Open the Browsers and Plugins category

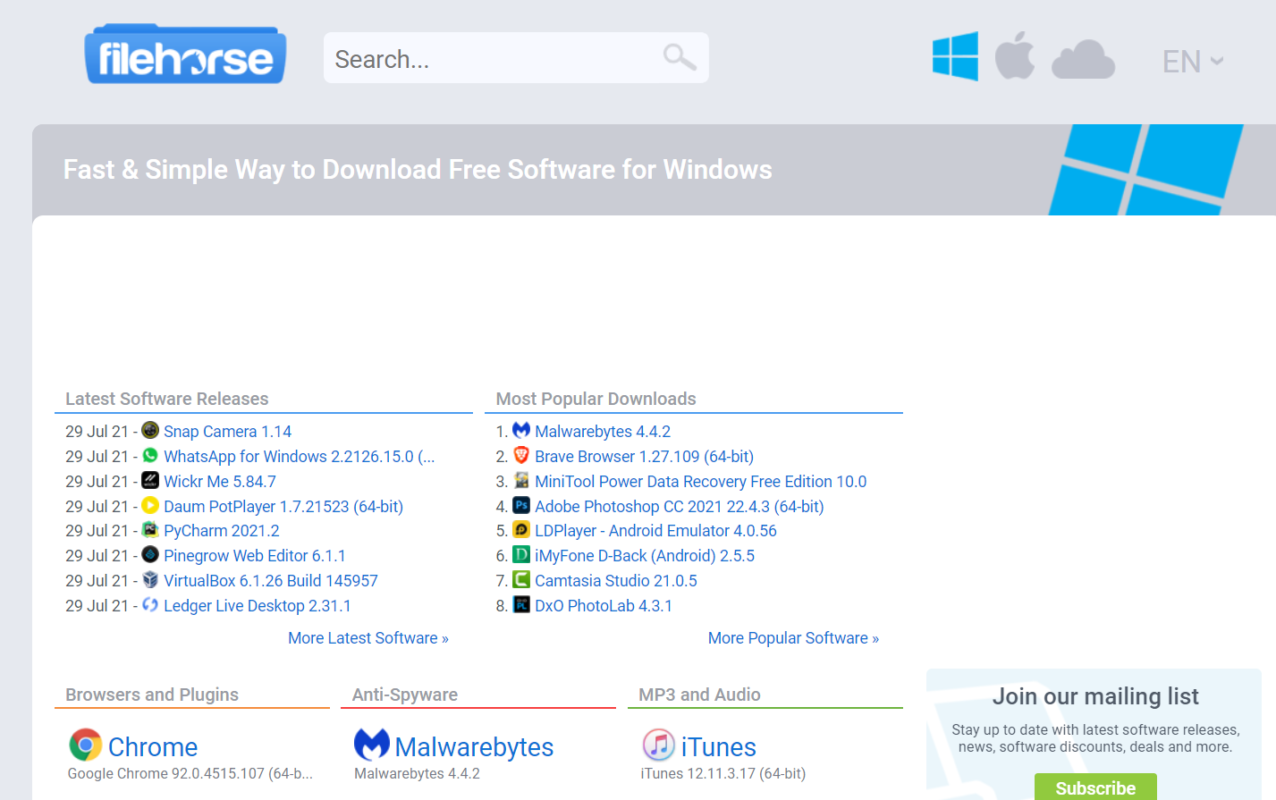pos(152,695)
